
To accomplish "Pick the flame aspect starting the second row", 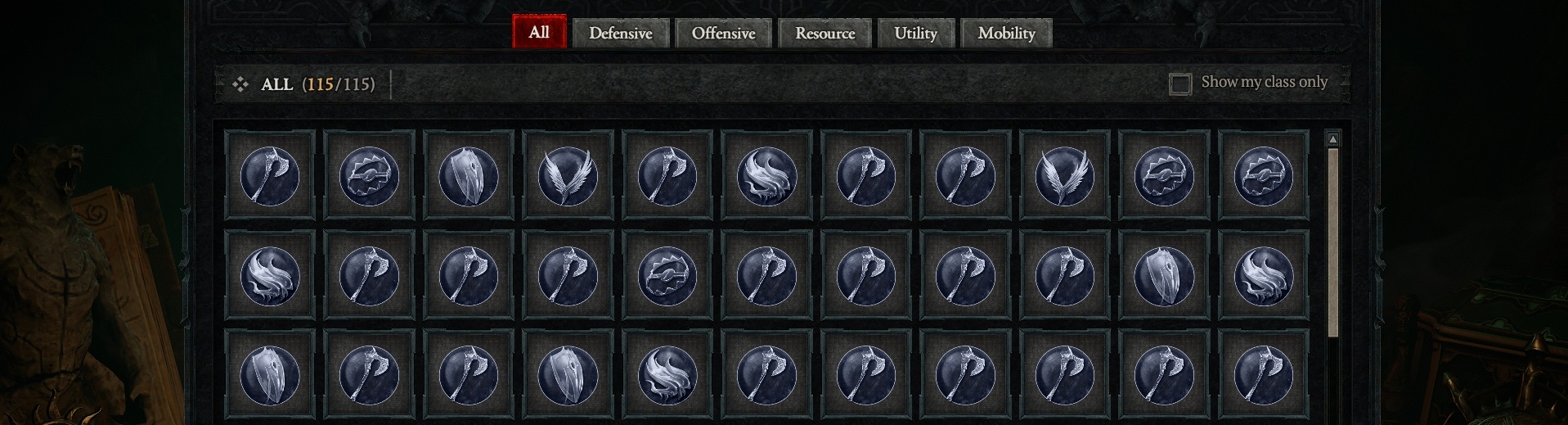I will point(269,275).
